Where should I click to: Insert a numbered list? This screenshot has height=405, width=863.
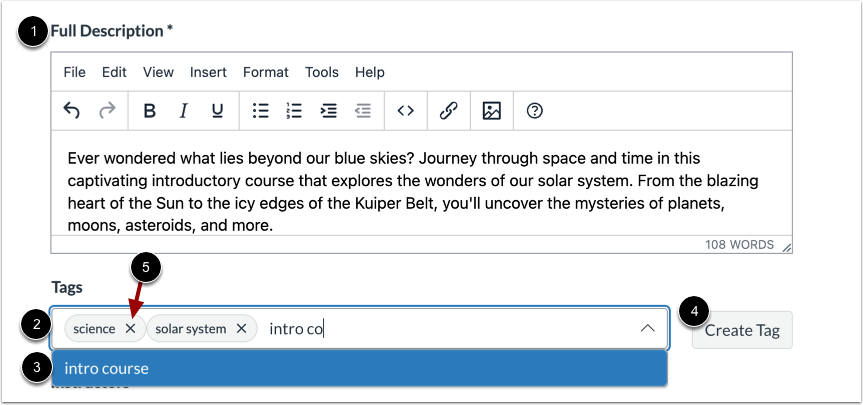click(x=294, y=111)
